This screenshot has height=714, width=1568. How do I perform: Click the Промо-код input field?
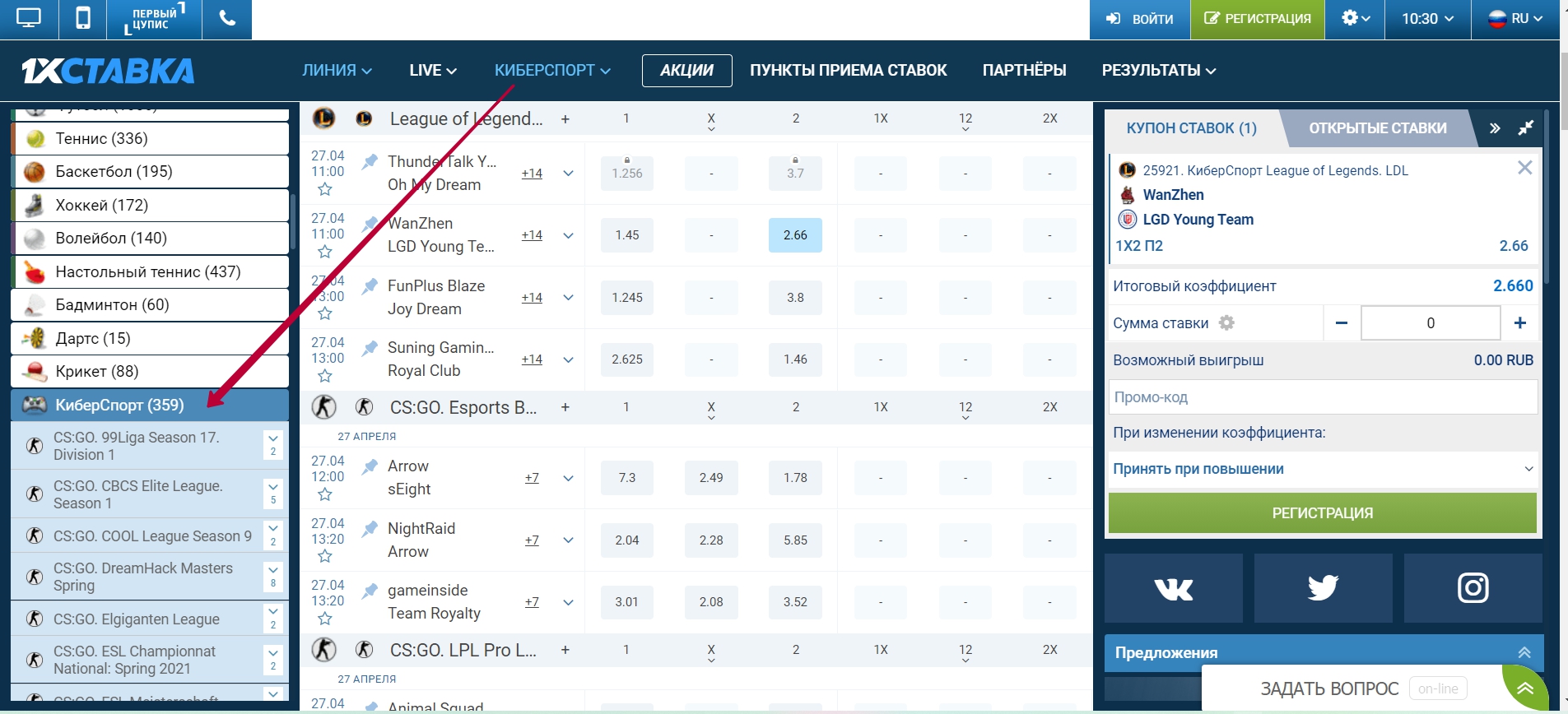1323,397
